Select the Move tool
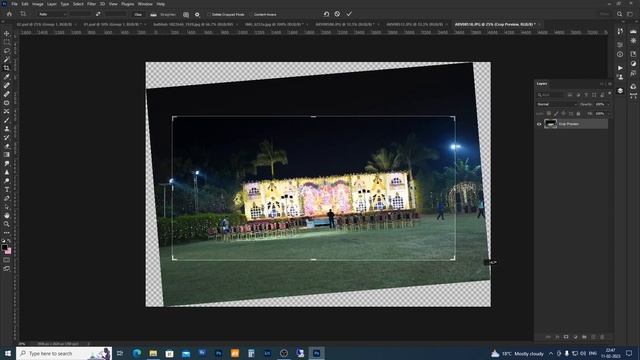The width and height of the screenshot is (640, 360). coord(7,33)
